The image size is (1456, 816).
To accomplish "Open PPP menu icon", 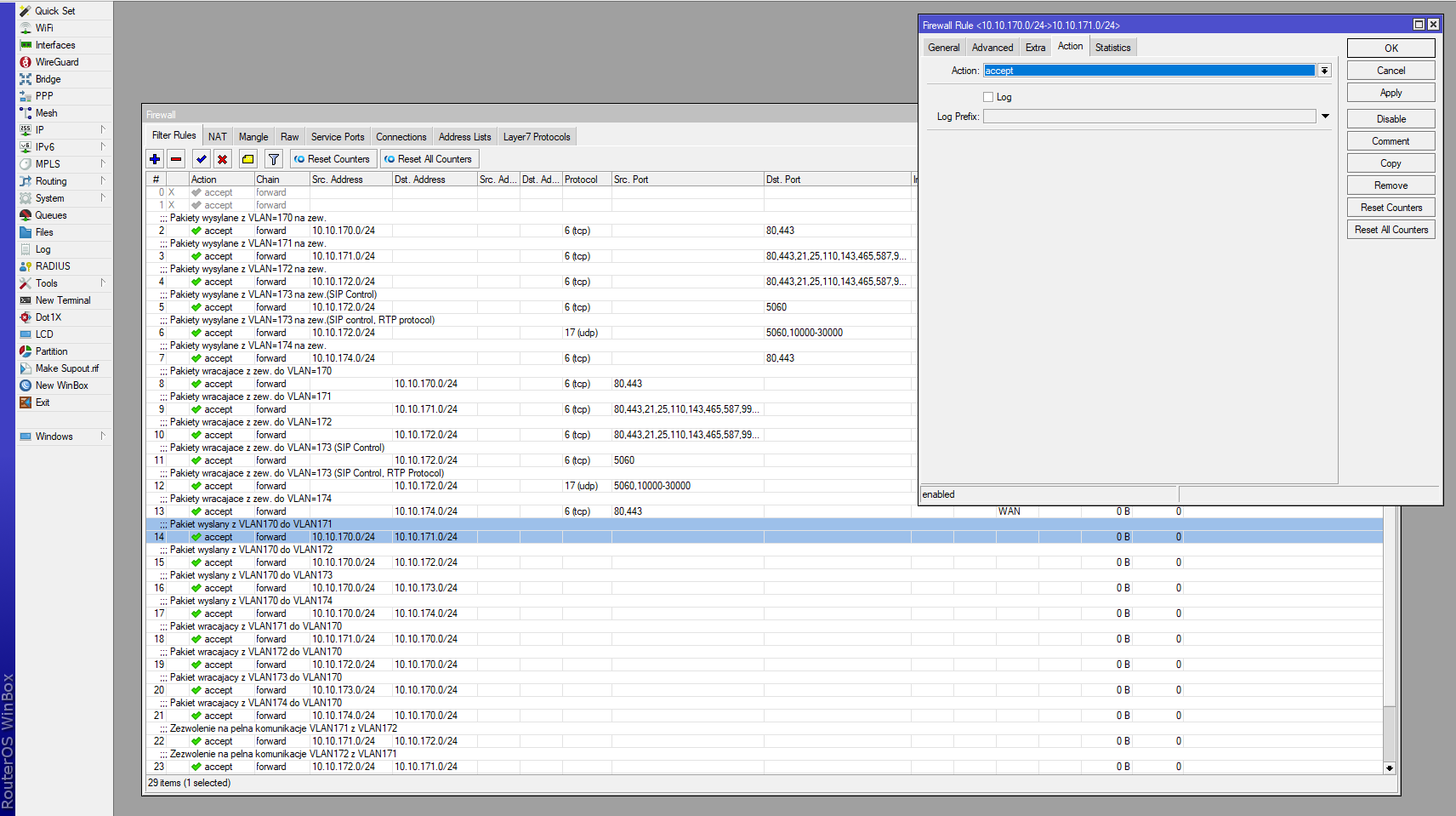I will click(26, 96).
